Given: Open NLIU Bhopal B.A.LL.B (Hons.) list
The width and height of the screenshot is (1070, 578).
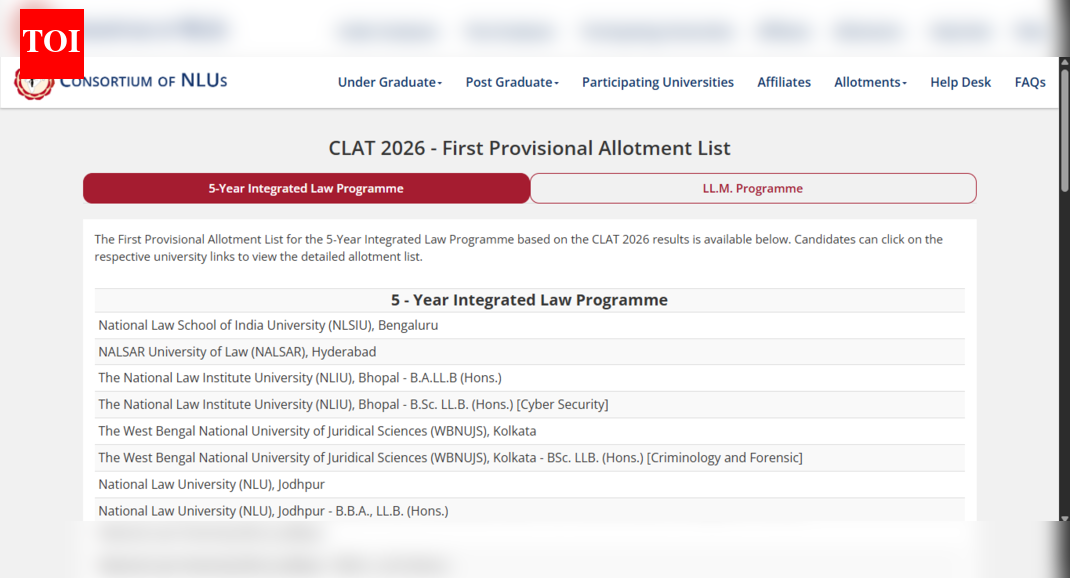Looking at the screenshot, I should 300,377.
